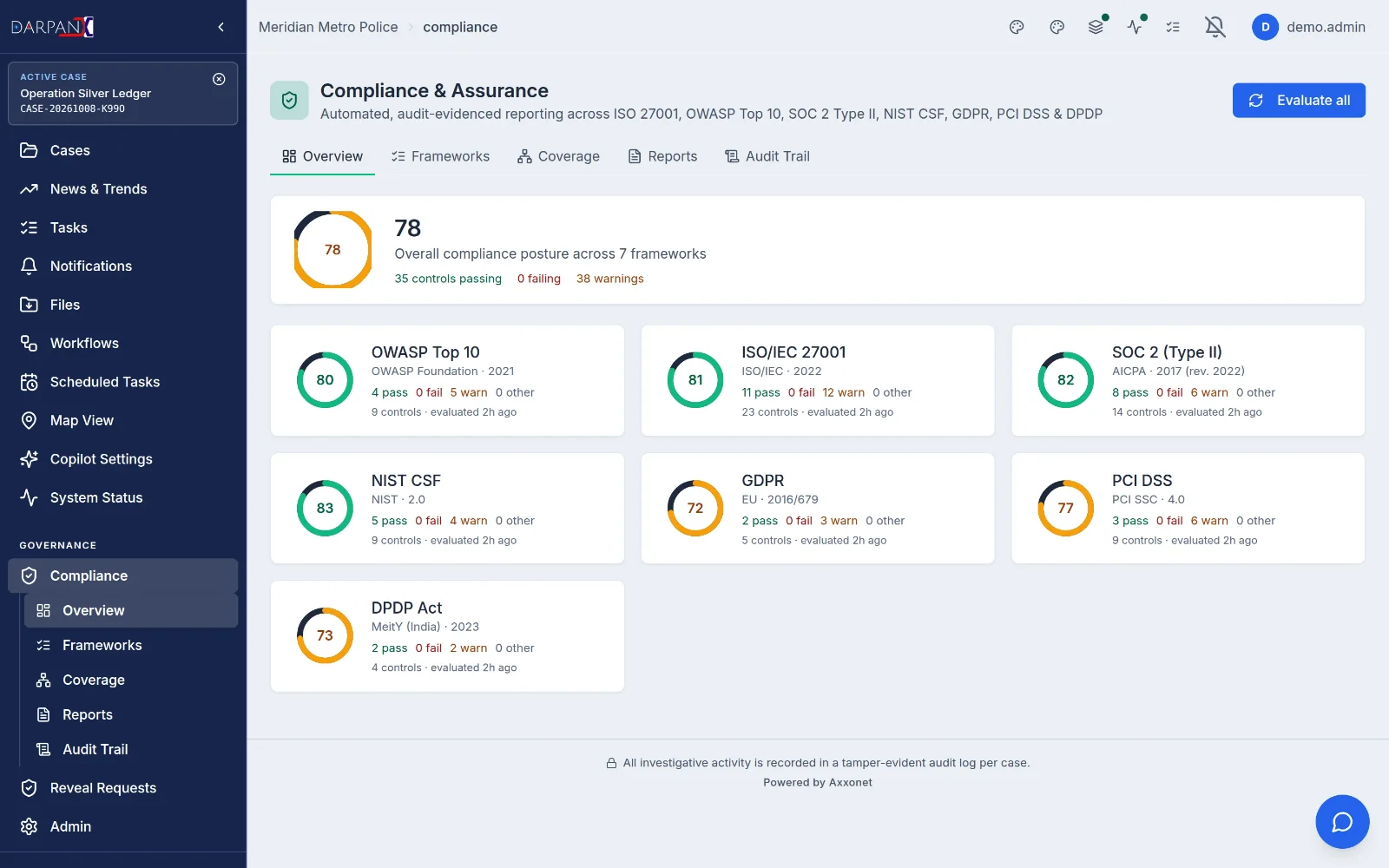
Task: Click the 38 warnings text
Action: (x=610, y=279)
